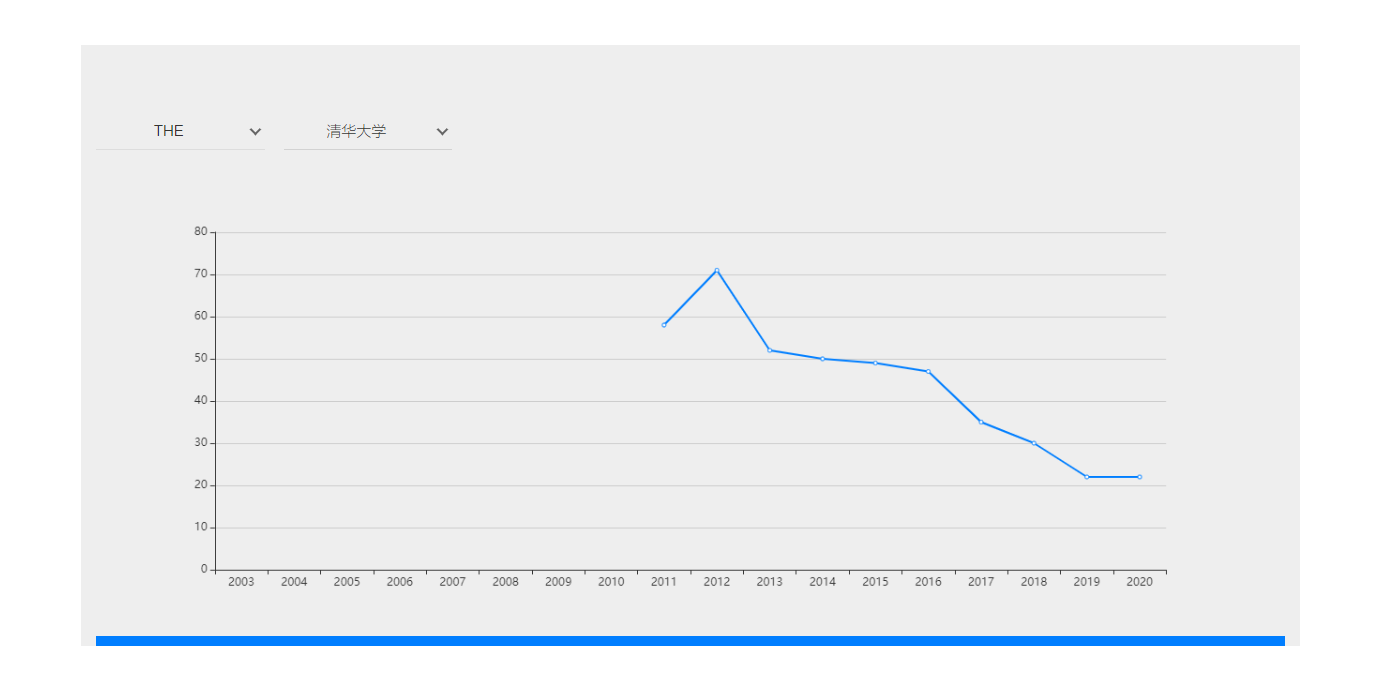Select the 2014 data point marker

(x=822, y=358)
